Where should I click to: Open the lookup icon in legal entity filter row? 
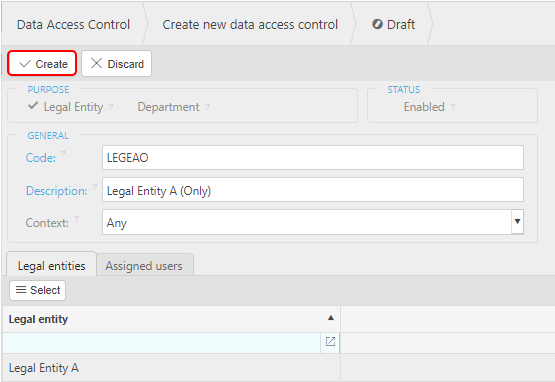click(x=330, y=342)
